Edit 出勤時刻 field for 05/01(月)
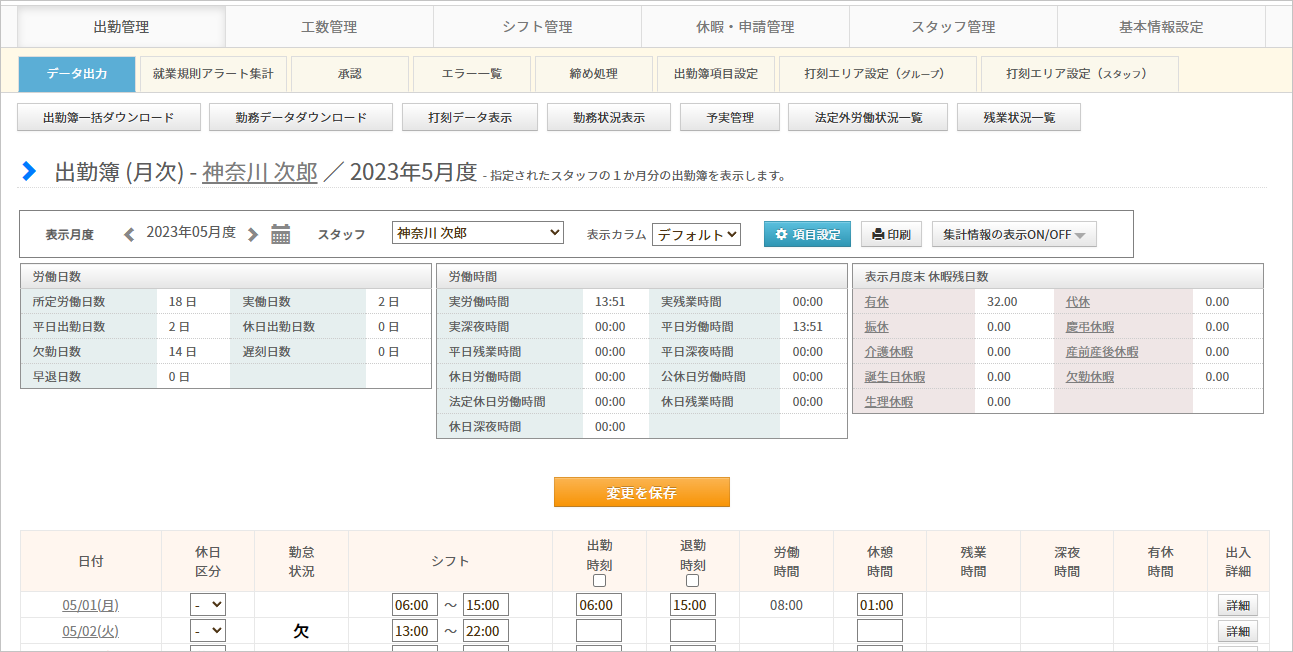This screenshot has height=652, width=1293. [x=599, y=605]
